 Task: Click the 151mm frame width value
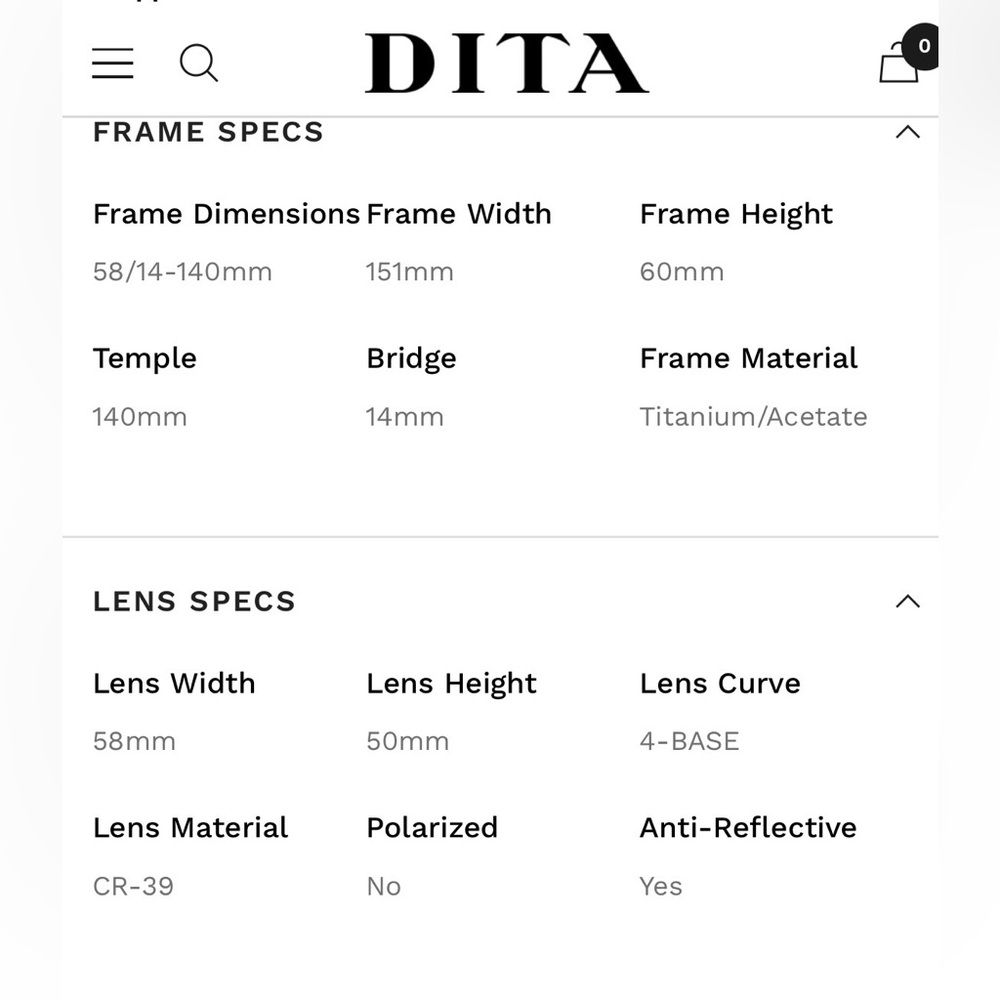click(x=410, y=272)
